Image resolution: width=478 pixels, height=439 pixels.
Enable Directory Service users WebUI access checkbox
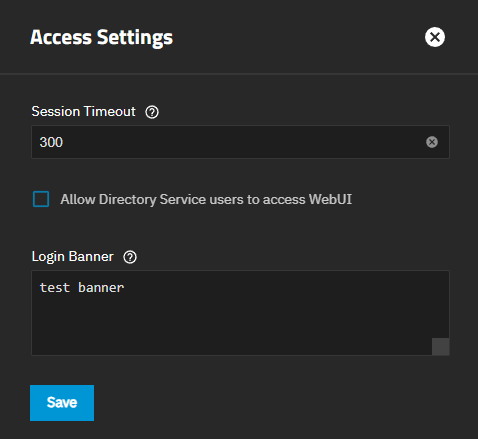point(41,199)
